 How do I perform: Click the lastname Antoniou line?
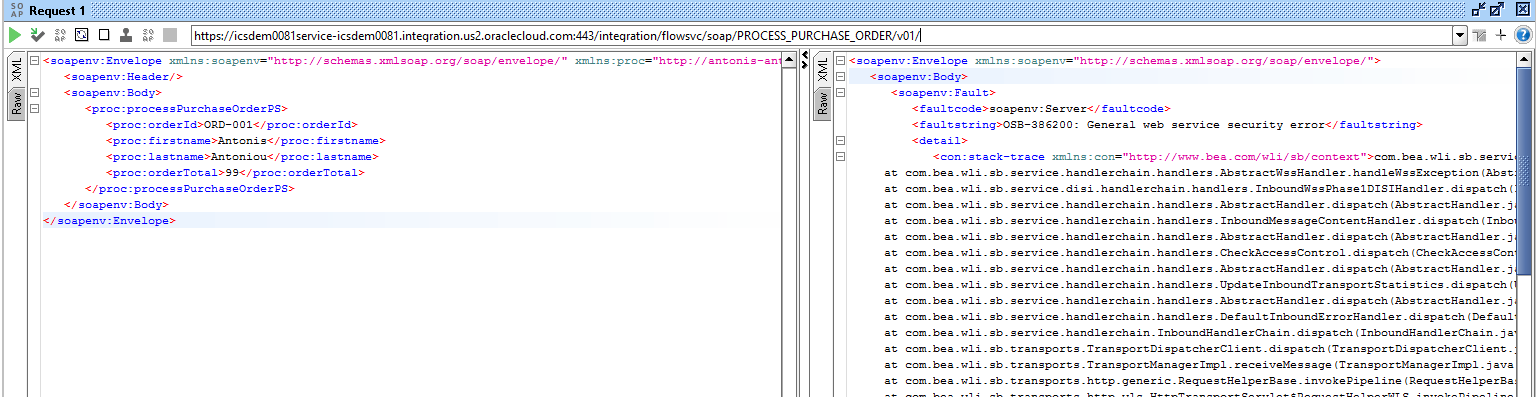coord(242,157)
